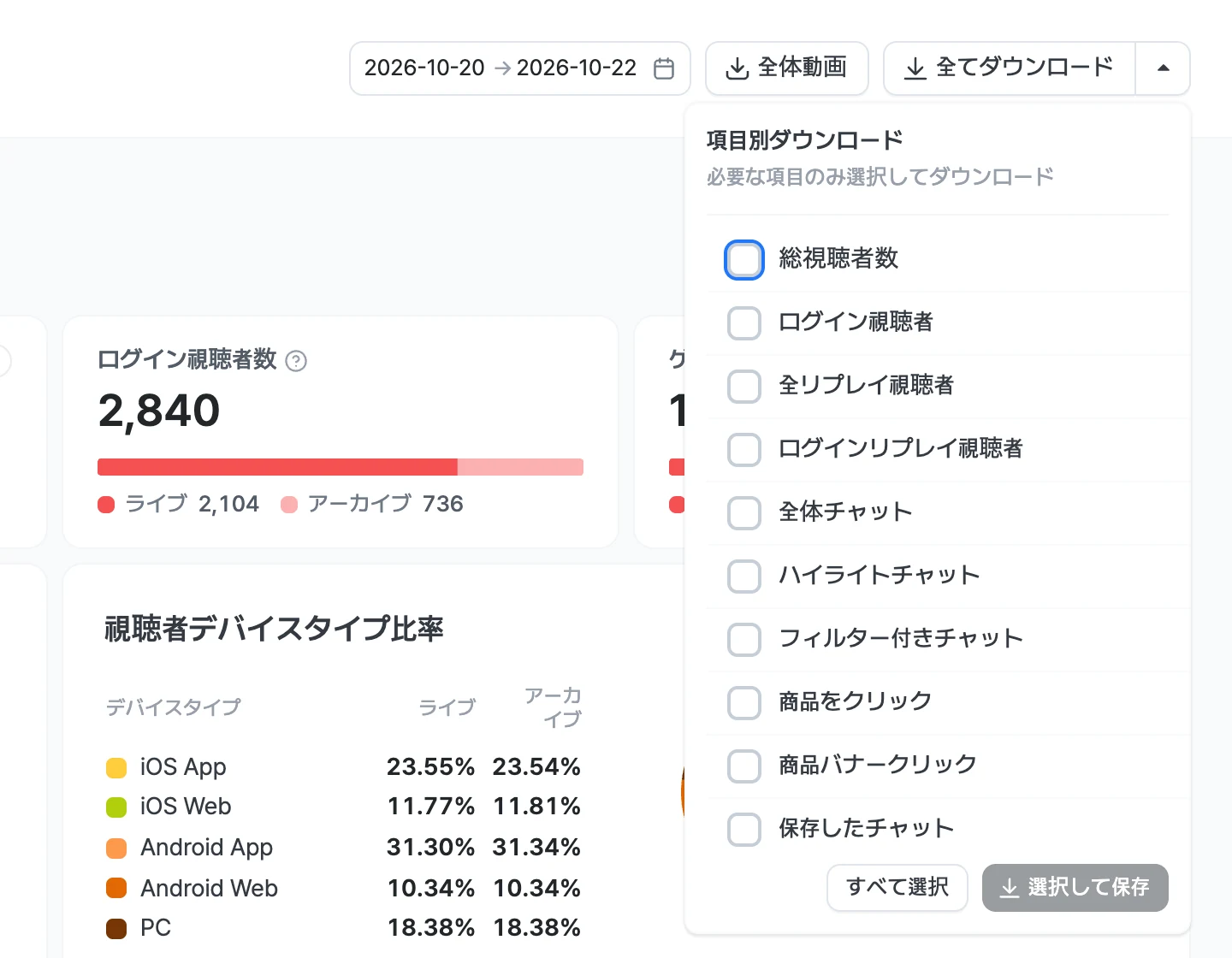Click the デバイスタイプ column header
1232x958 pixels.
[174, 707]
